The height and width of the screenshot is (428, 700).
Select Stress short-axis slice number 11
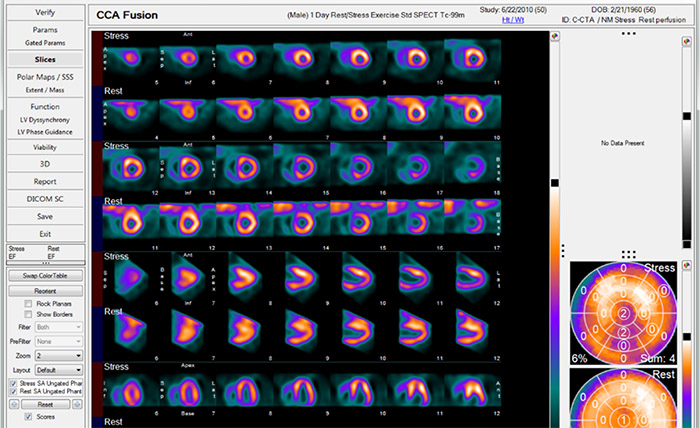(472, 58)
